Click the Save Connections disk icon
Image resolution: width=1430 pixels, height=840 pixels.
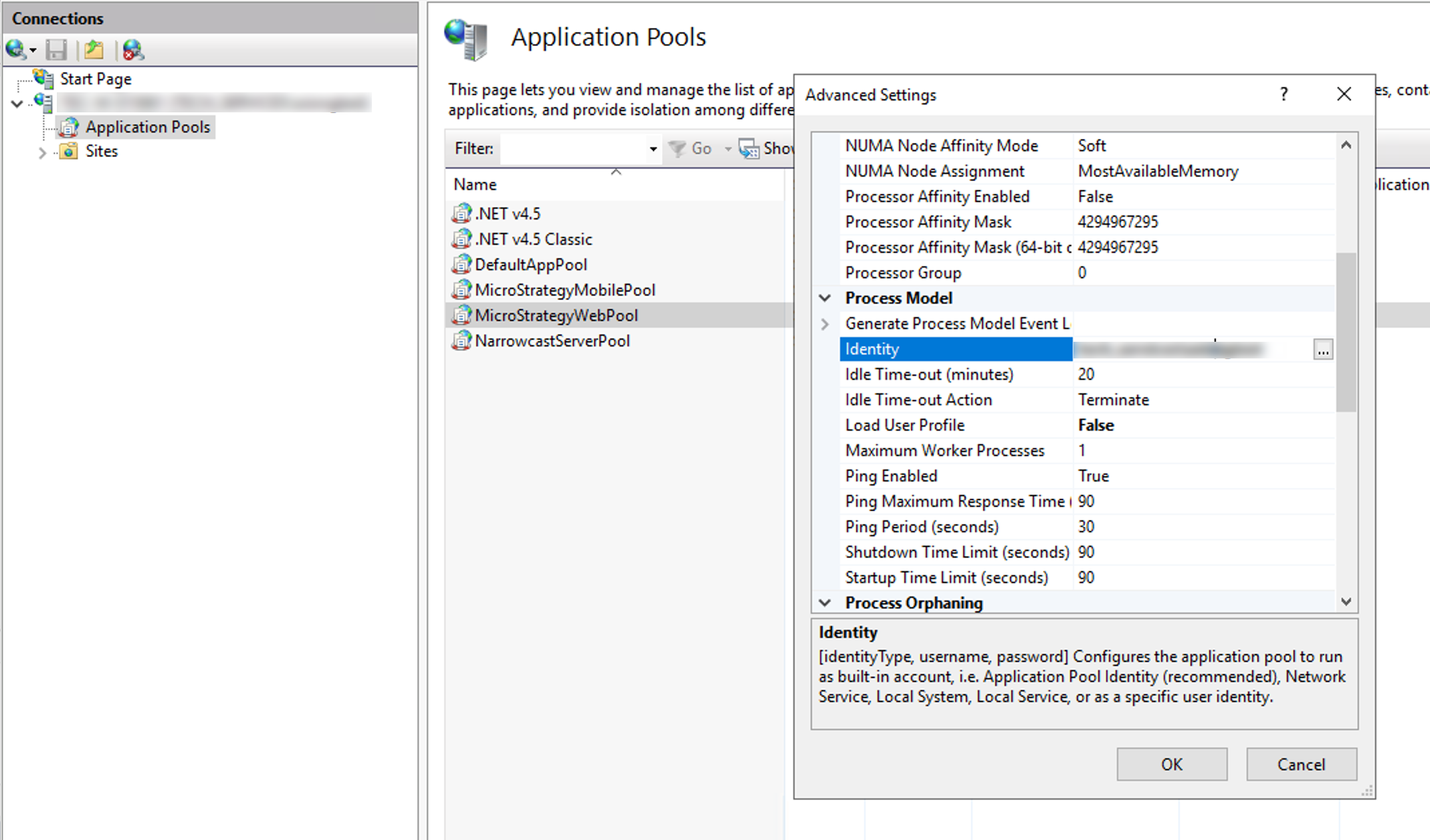point(57,49)
